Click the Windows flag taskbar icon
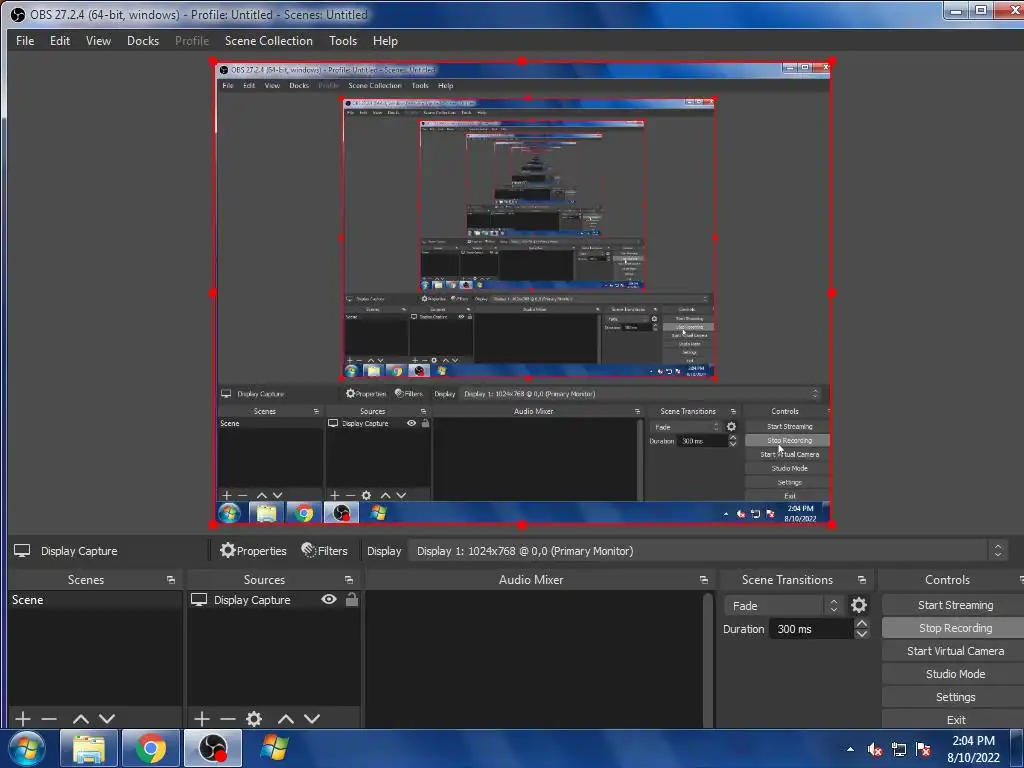Viewport: 1024px width, 768px height. click(274, 748)
